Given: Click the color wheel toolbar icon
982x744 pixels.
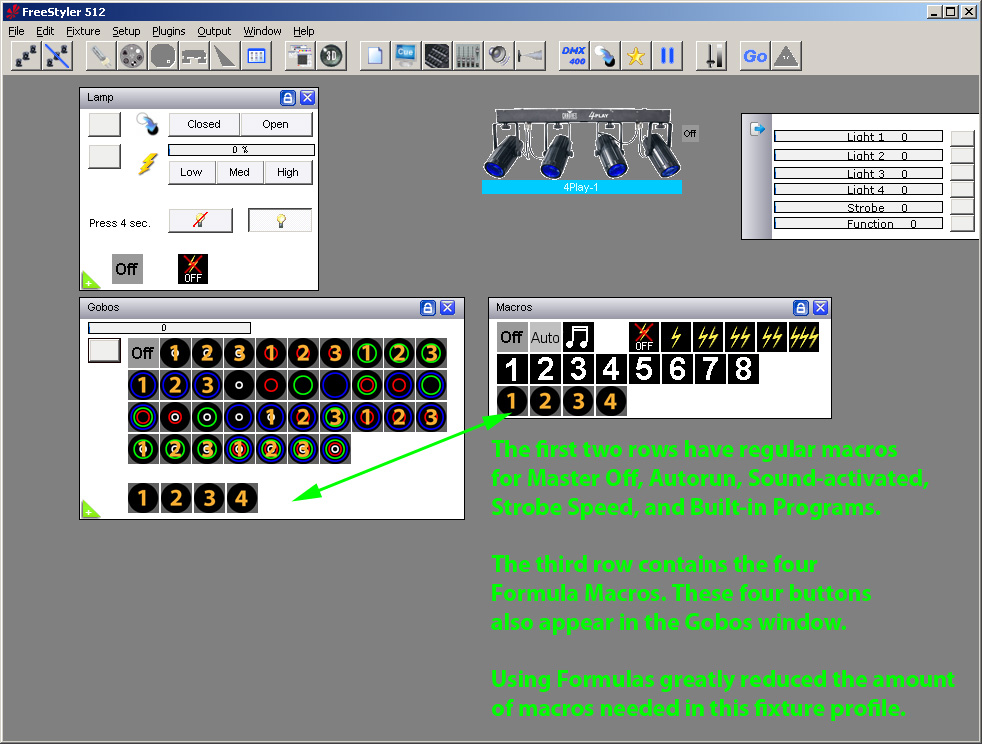Looking at the screenshot, I should [132, 56].
